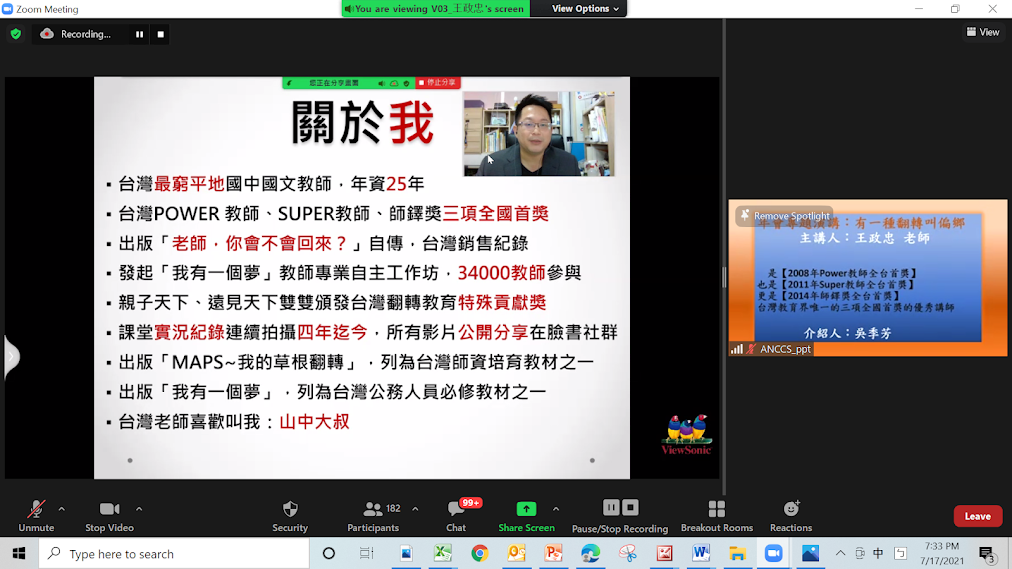Click the taskbar search box

tap(174, 554)
